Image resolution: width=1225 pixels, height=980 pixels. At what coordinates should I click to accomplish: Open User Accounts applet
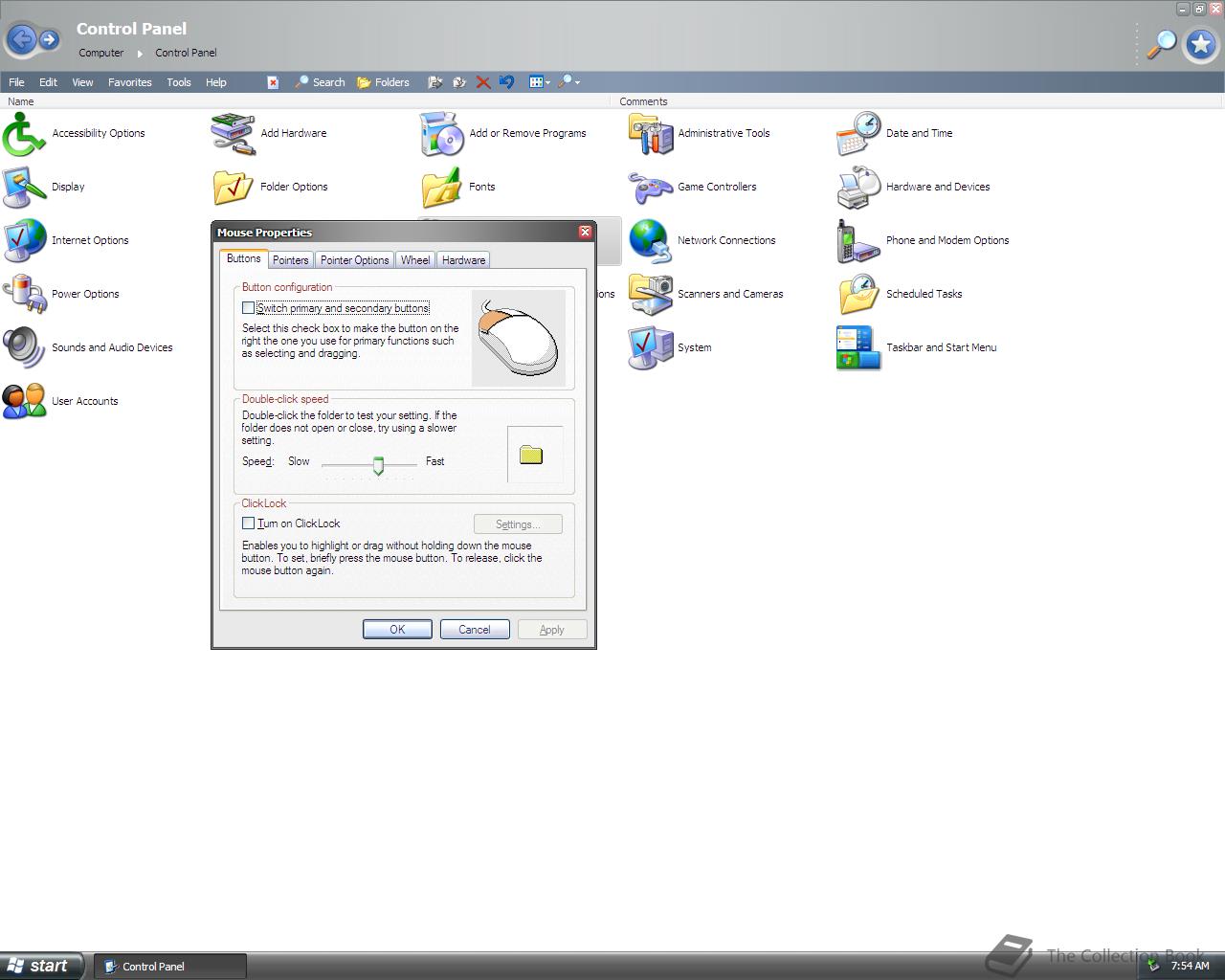[60, 402]
